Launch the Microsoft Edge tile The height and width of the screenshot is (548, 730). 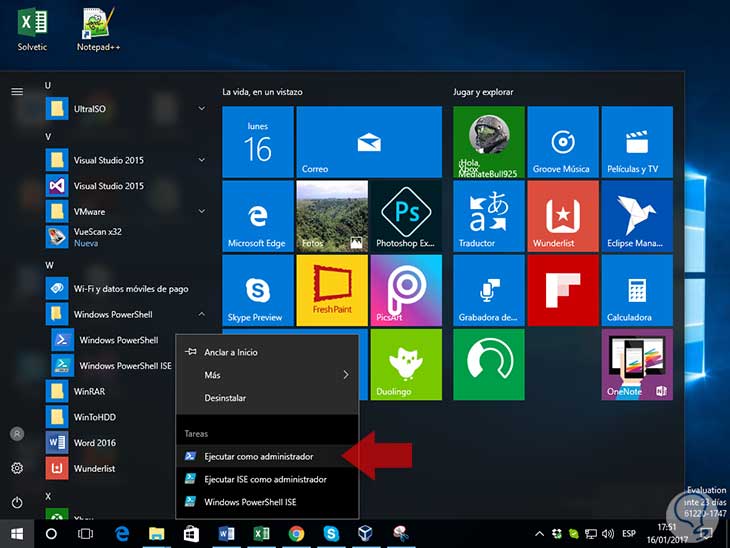(258, 216)
